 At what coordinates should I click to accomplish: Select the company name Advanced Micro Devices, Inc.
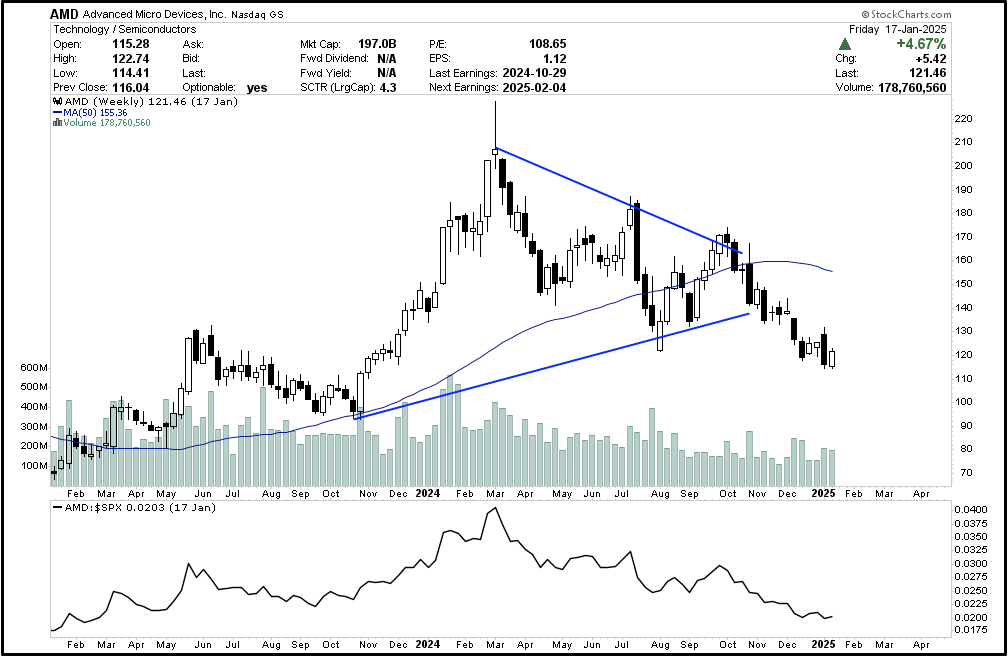[154, 14]
